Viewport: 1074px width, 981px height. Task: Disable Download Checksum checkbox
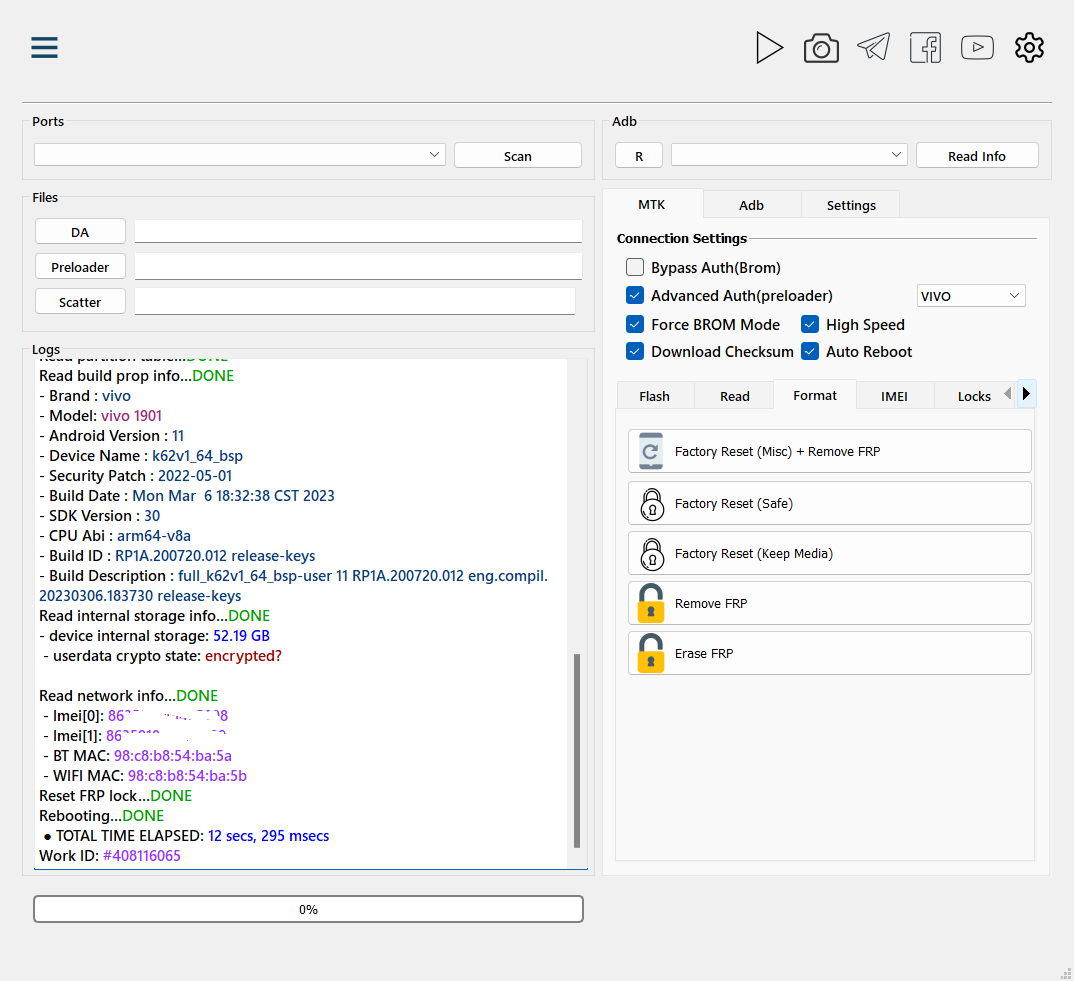[x=635, y=351]
